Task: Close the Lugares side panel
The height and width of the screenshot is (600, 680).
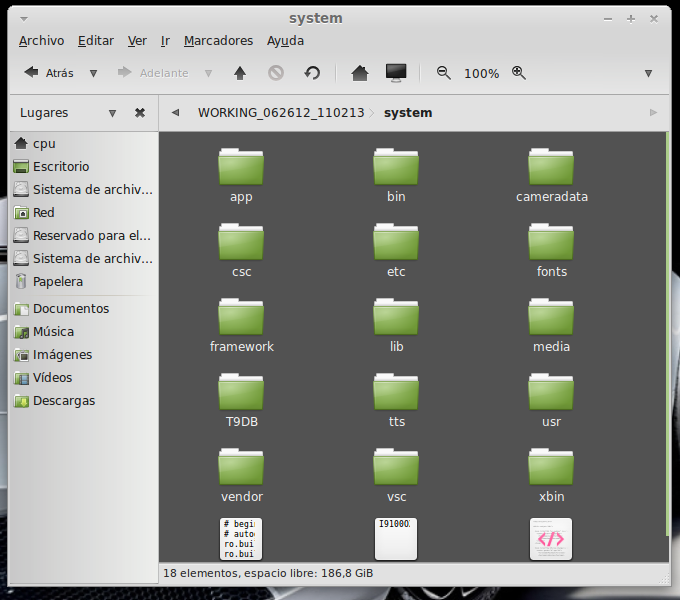Action: [x=140, y=113]
